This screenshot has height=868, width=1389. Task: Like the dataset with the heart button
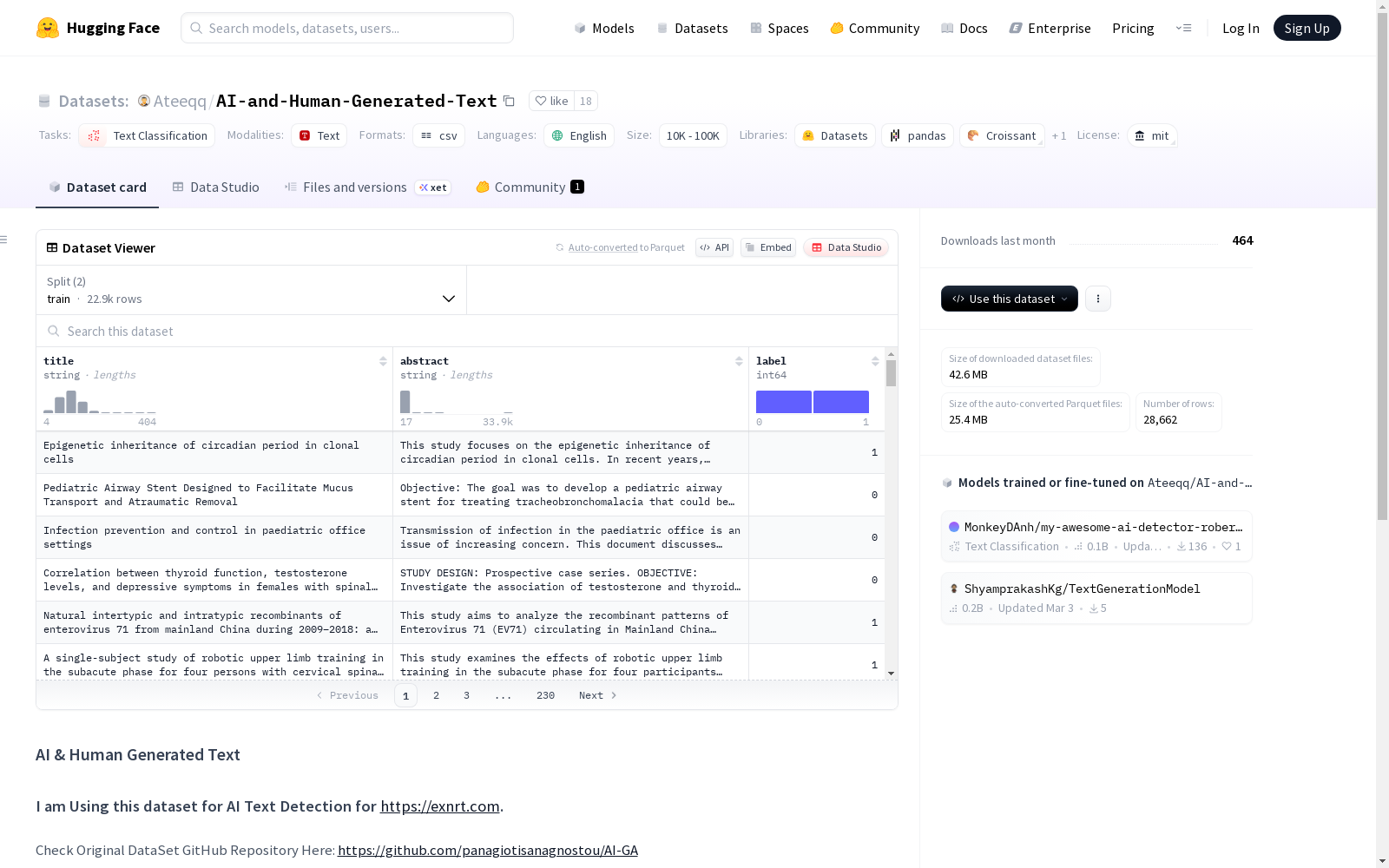click(551, 102)
